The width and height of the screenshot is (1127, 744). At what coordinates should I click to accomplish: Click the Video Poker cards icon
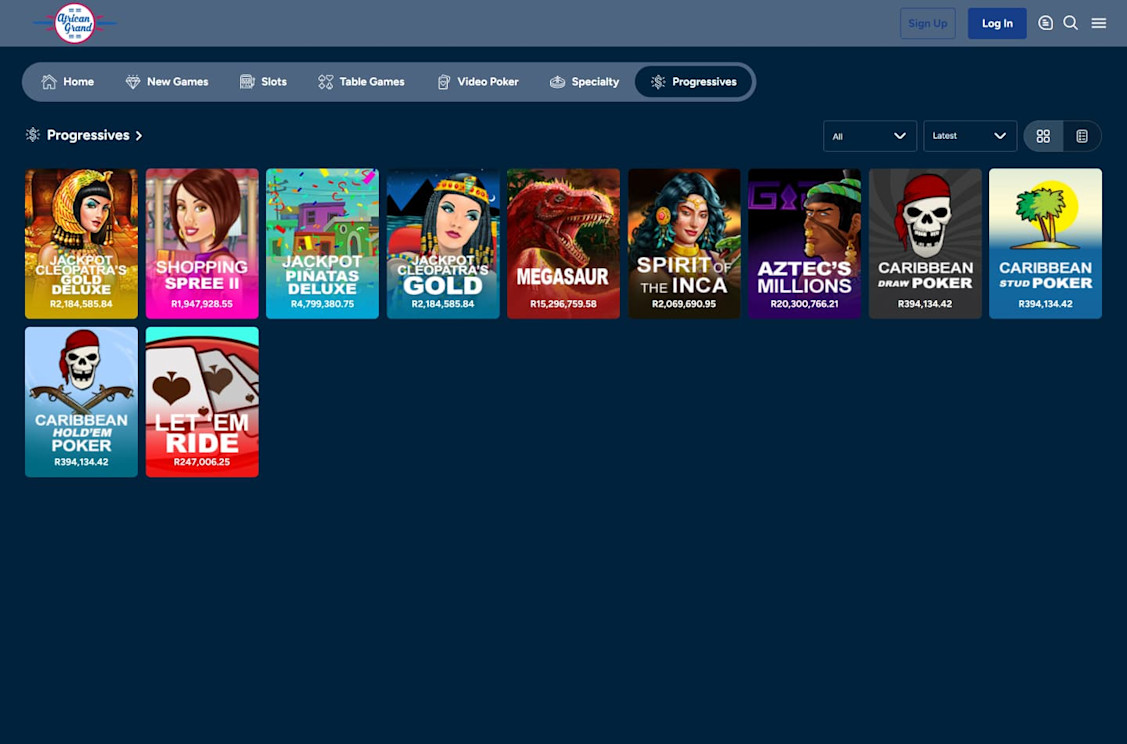443,82
